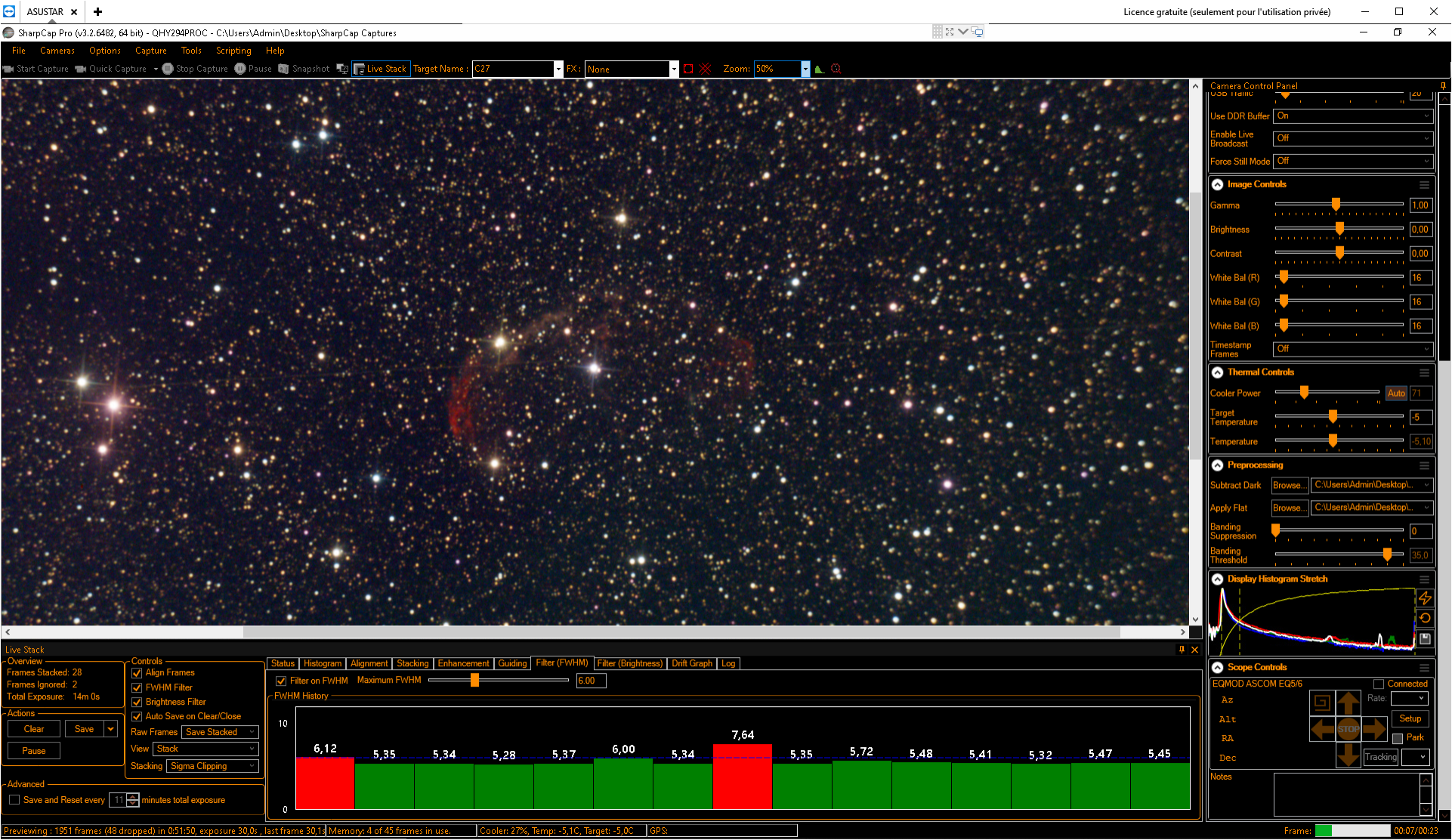Click the green image histogram toolbar icon
The height and width of the screenshot is (840, 1452).
pos(820,69)
